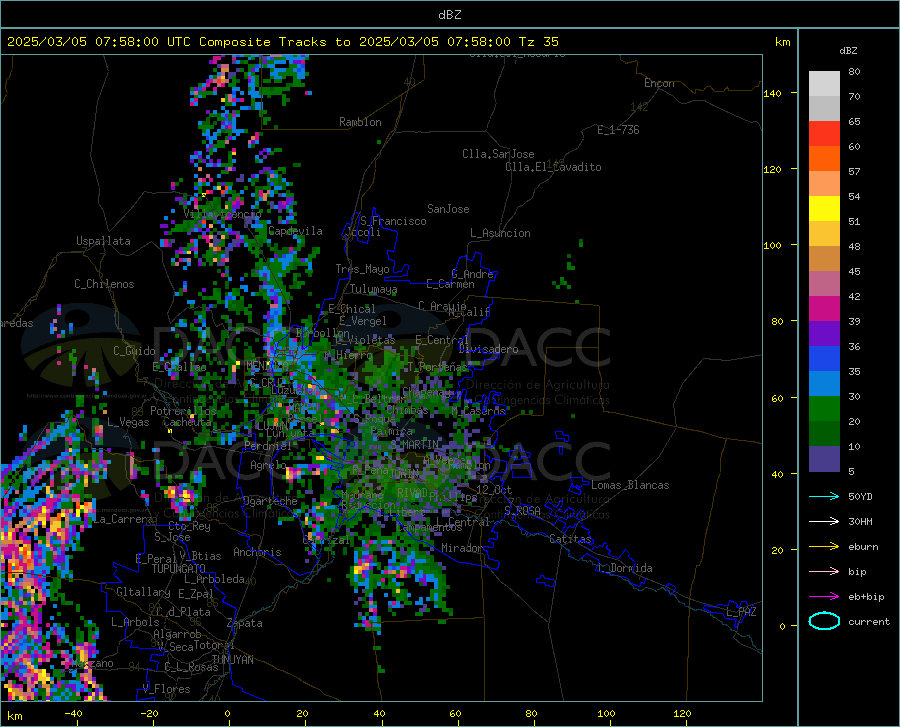
Task: Click the 'current' legend label
Action: 869,621
